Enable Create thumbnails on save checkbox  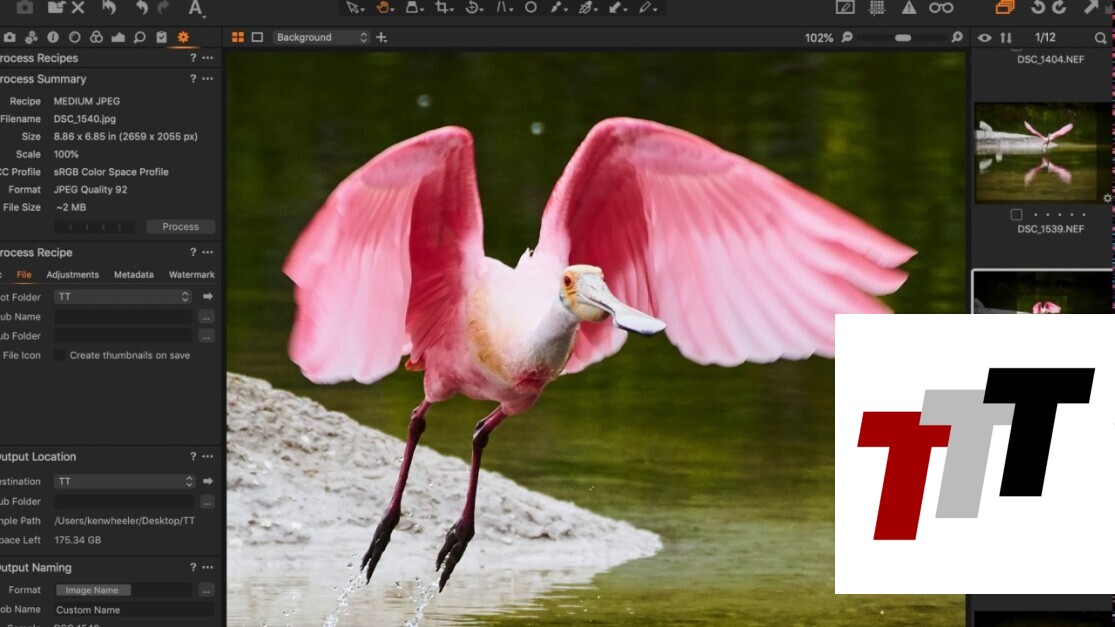pos(60,355)
